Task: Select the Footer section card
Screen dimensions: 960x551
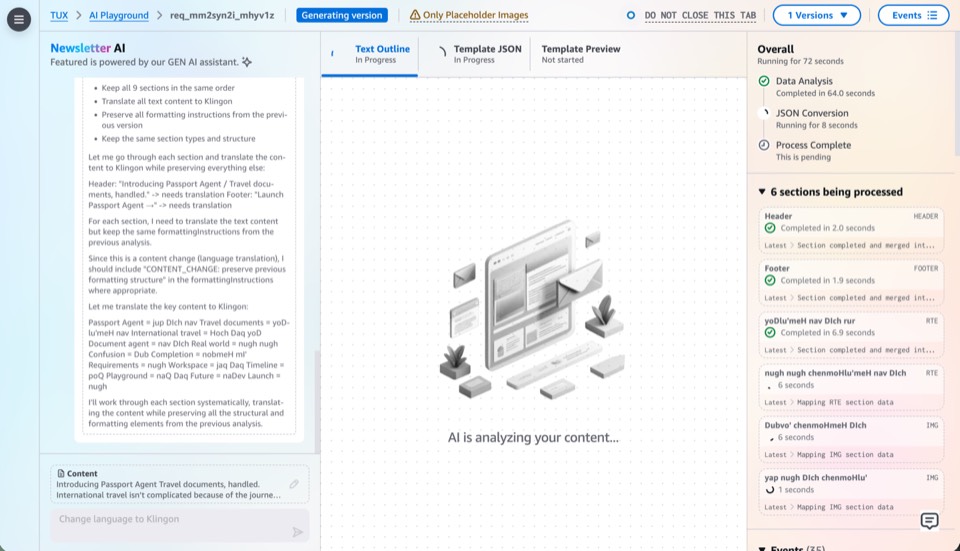Action: pyautogui.click(x=851, y=283)
